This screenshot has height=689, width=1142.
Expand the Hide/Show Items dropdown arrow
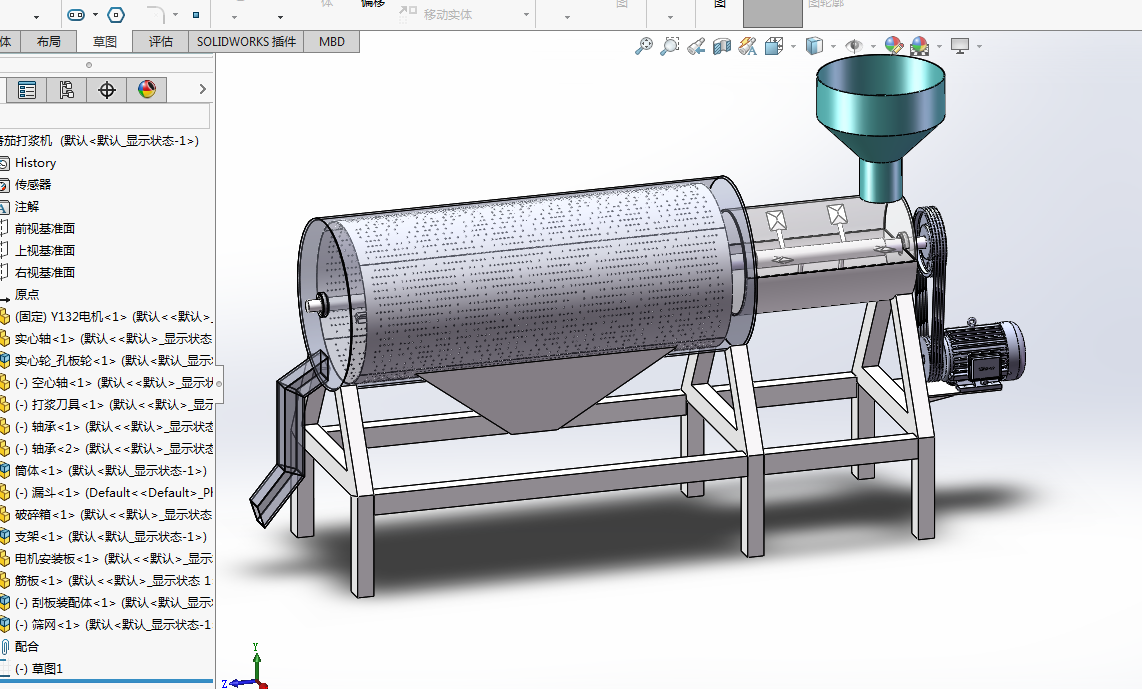[x=873, y=47]
